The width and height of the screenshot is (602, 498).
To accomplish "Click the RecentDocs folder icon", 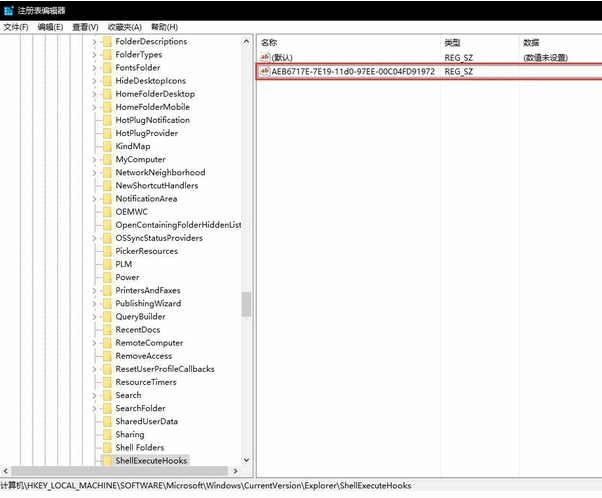I will tap(106, 330).
